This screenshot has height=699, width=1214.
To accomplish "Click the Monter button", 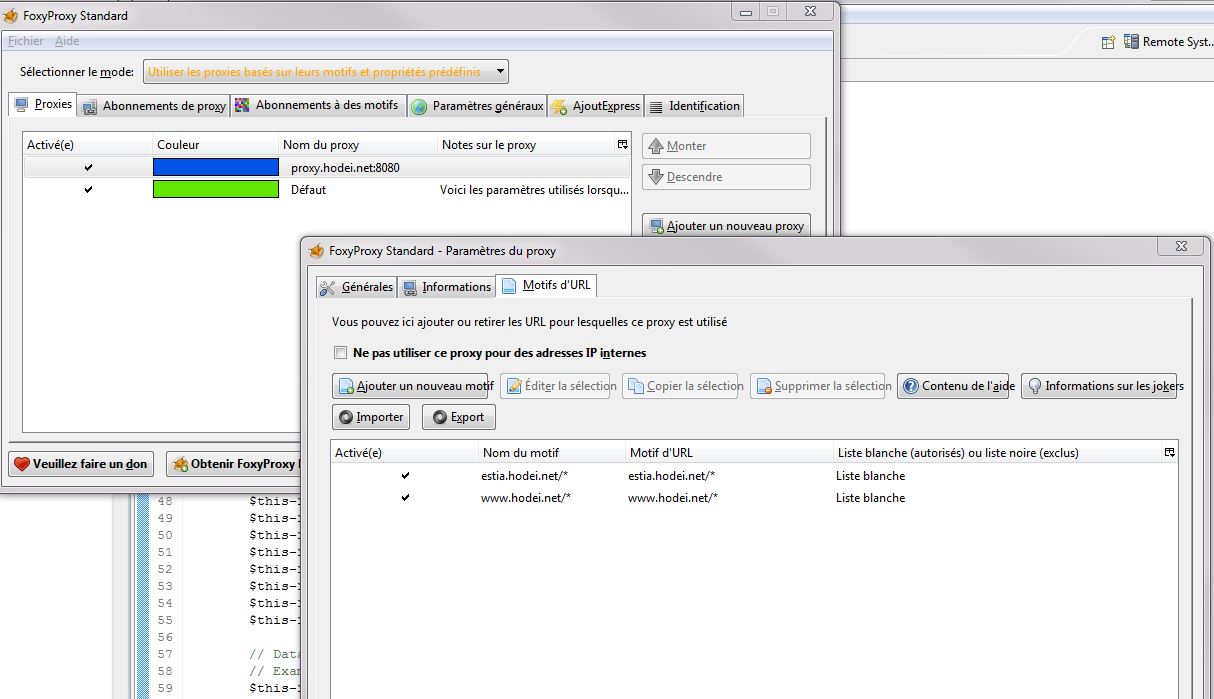I will pos(726,146).
